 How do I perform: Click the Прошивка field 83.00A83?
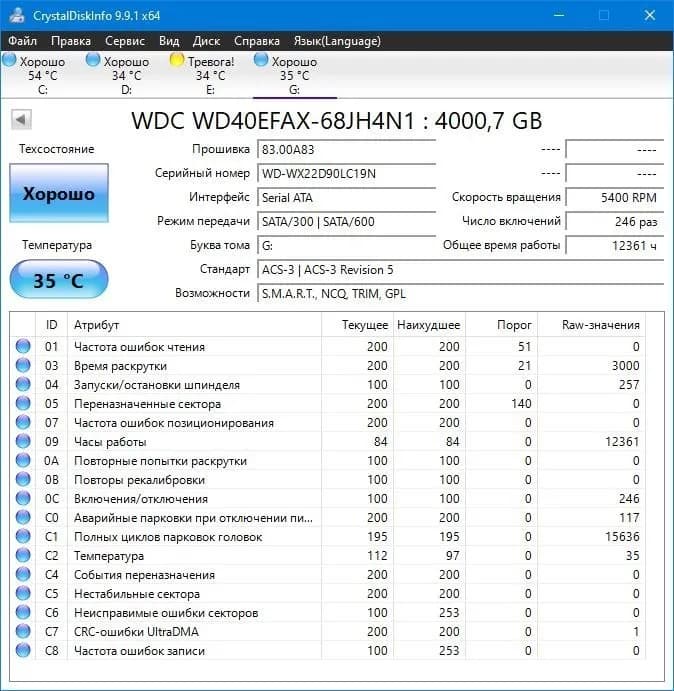pyautogui.click(x=346, y=150)
